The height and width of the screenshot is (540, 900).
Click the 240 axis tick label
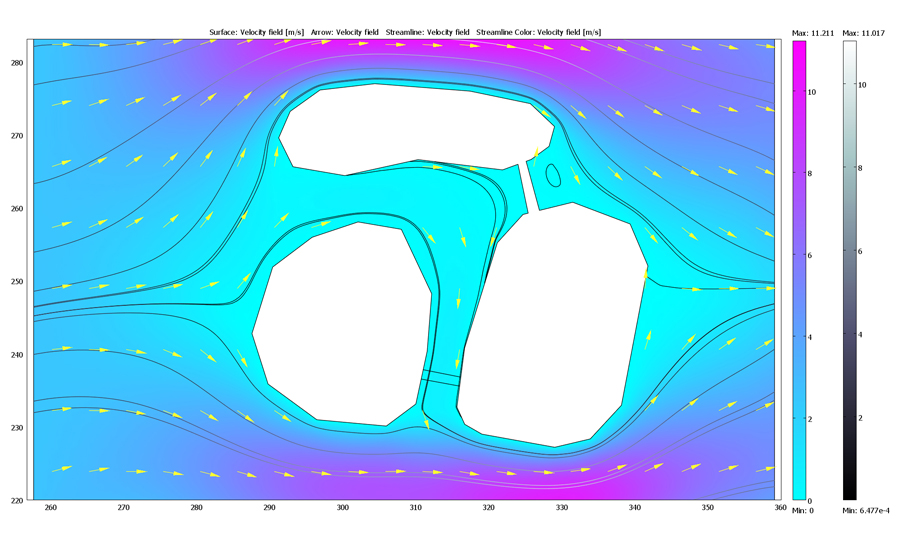[17, 355]
